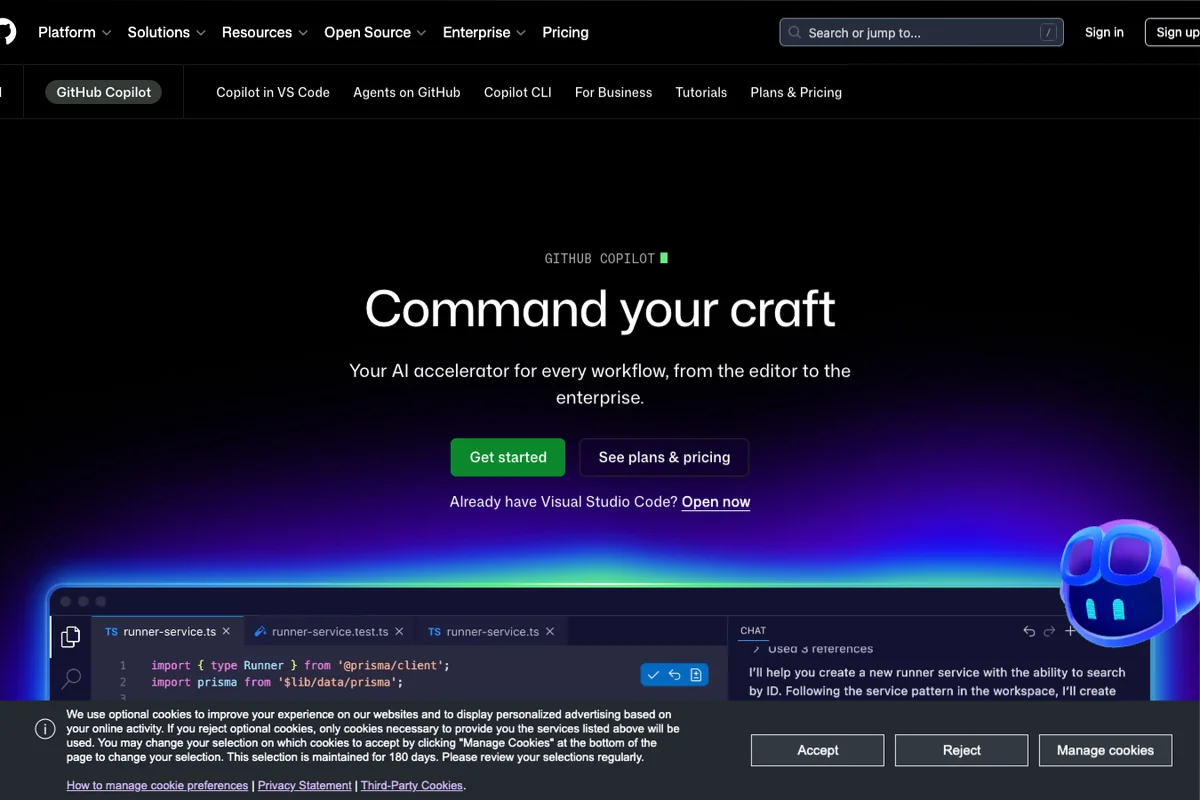This screenshot has height=800, width=1200.
Task: Click the search magnifier icon in header
Action: [x=795, y=33]
